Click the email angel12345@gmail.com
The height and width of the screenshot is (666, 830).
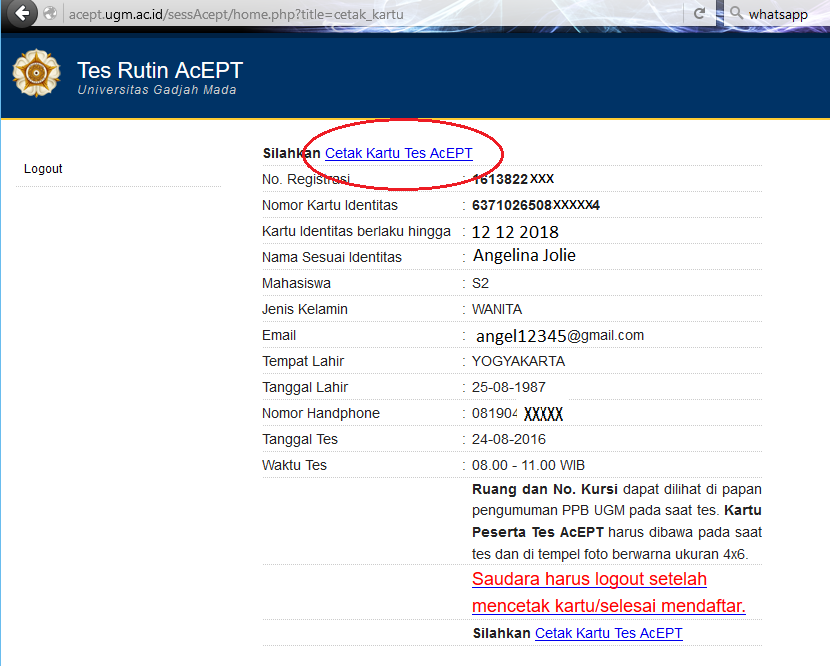click(560, 336)
